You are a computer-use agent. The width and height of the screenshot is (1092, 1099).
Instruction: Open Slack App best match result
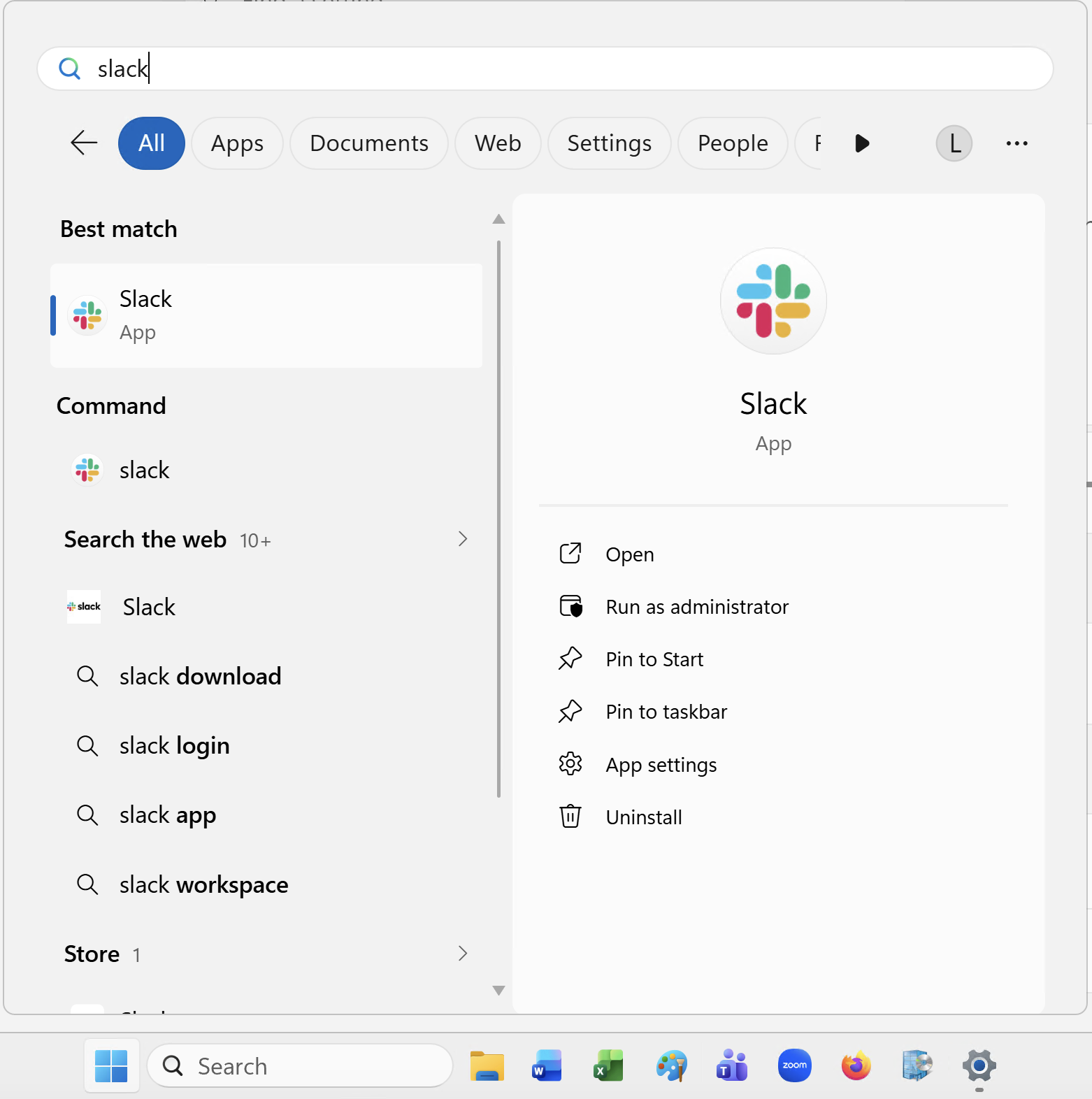pos(266,315)
